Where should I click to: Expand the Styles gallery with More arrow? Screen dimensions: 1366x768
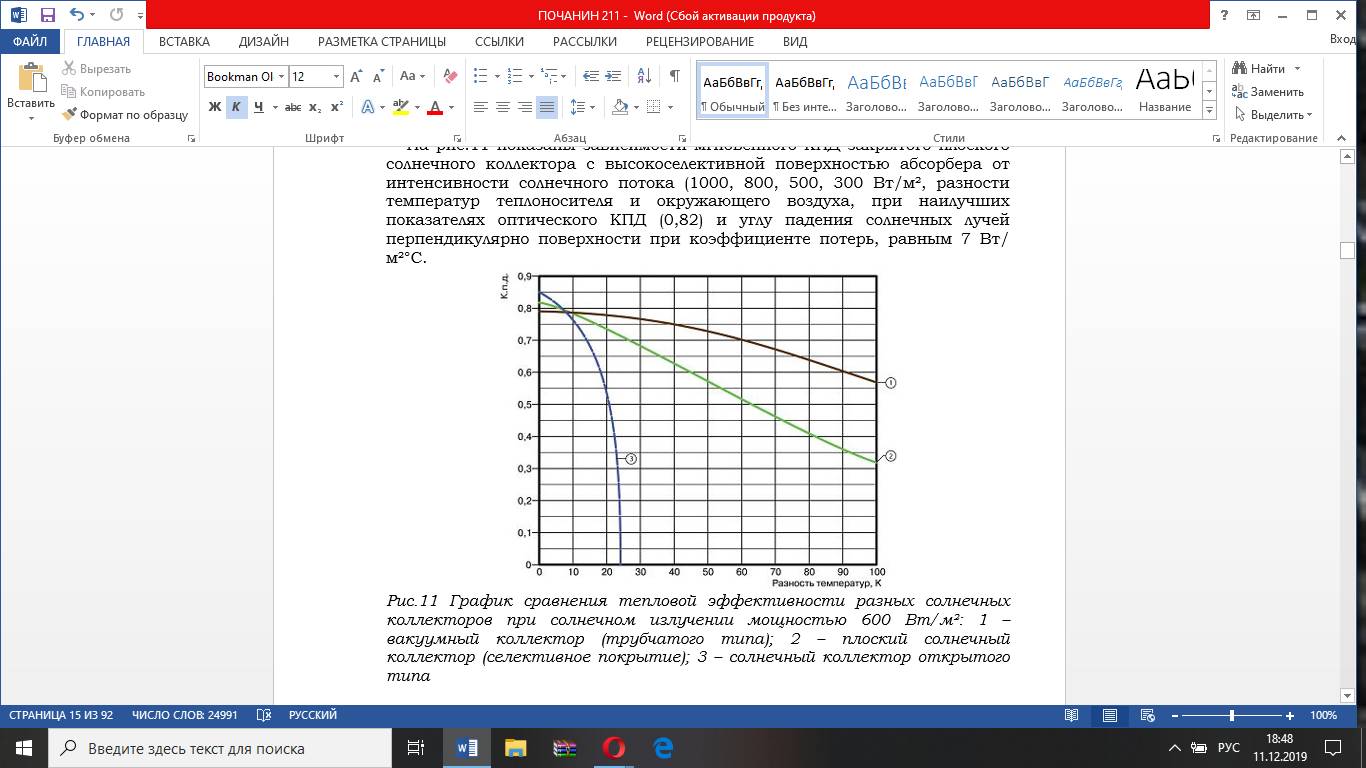pos(1209,112)
